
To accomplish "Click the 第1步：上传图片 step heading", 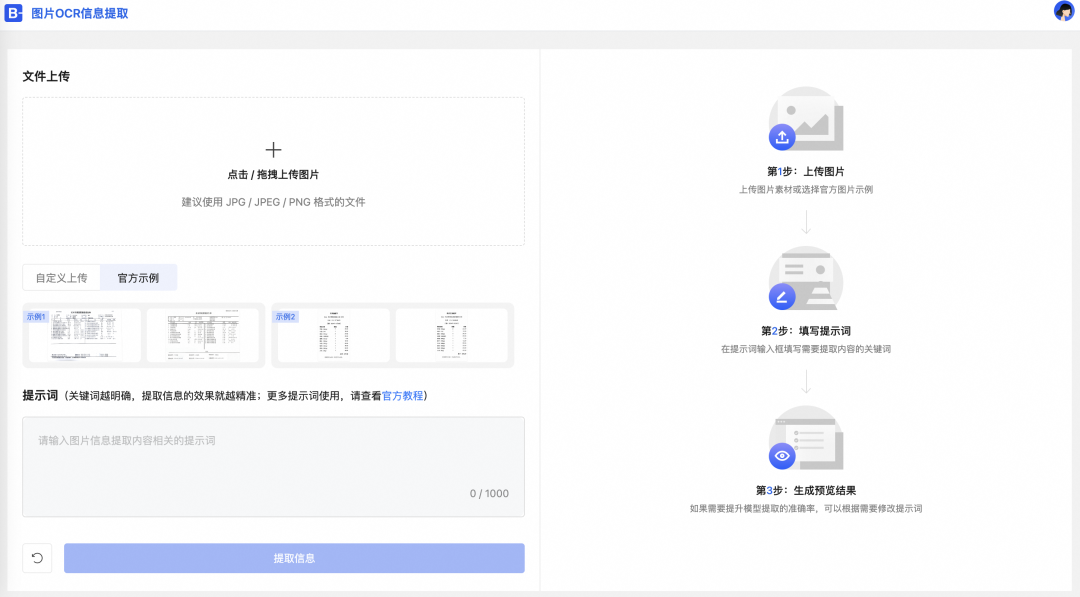I will [x=805, y=171].
